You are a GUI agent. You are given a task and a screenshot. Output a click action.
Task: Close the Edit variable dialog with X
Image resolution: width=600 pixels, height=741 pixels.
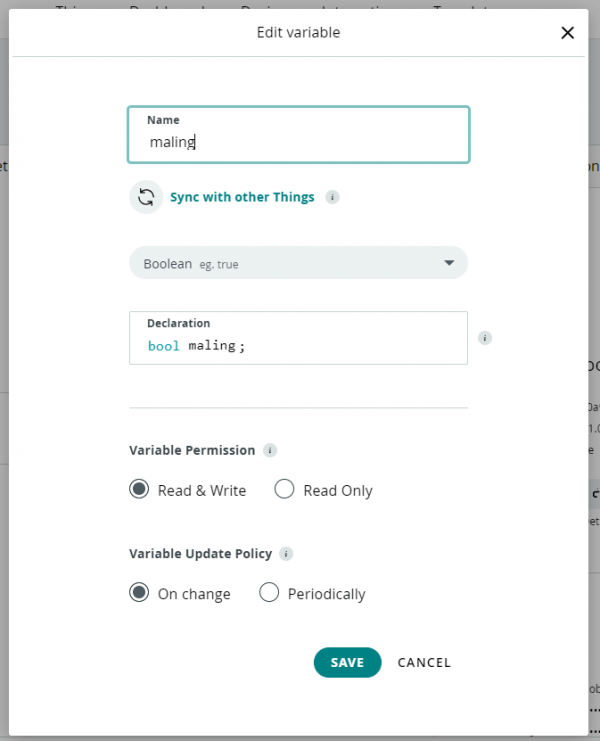tap(567, 33)
